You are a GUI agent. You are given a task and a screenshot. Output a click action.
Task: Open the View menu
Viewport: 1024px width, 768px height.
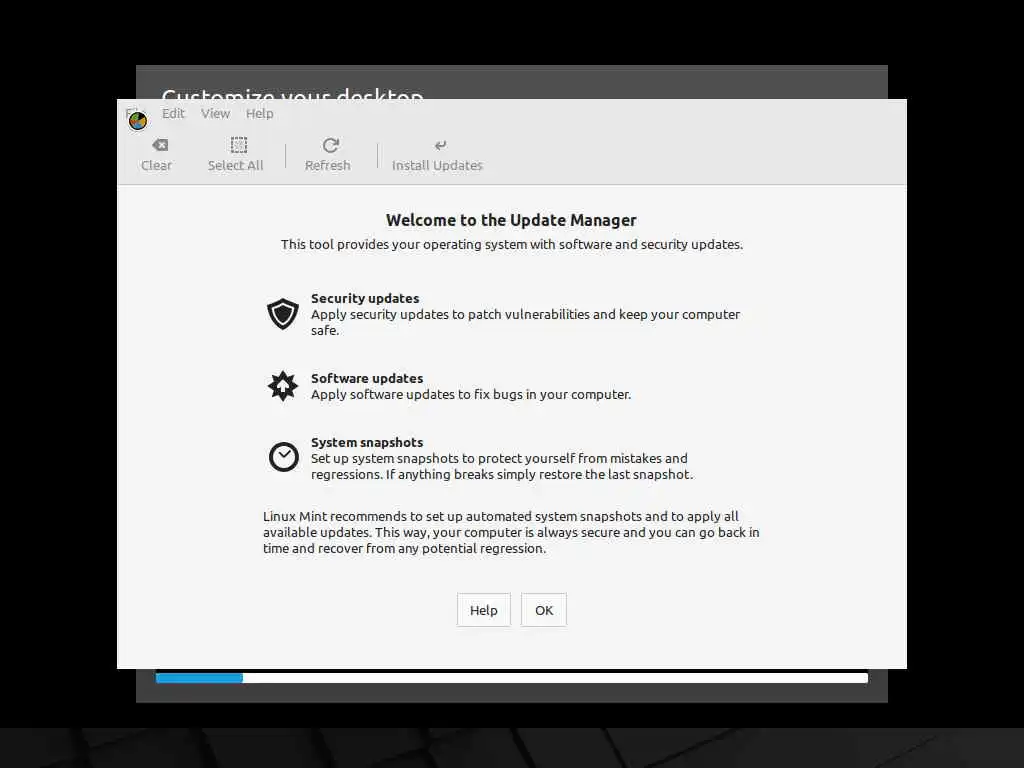point(216,114)
